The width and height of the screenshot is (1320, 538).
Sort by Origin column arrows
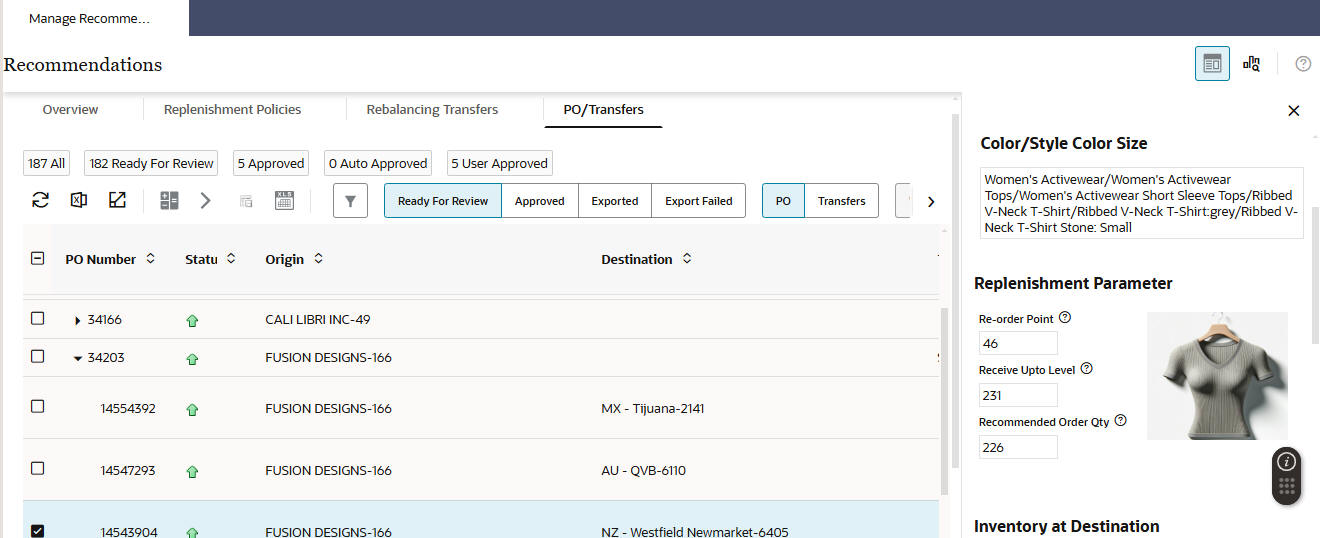[319, 259]
